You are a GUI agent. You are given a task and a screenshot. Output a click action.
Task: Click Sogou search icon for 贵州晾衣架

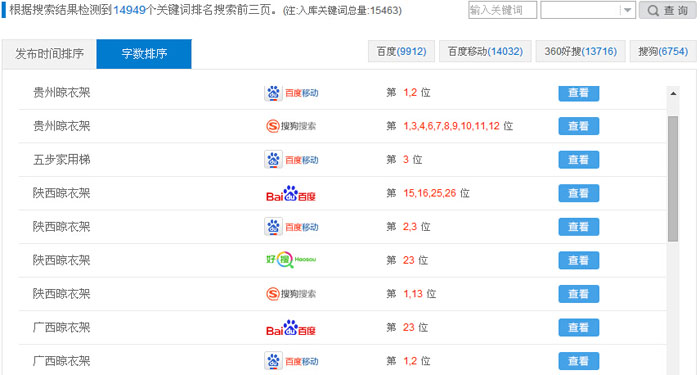[291, 126]
